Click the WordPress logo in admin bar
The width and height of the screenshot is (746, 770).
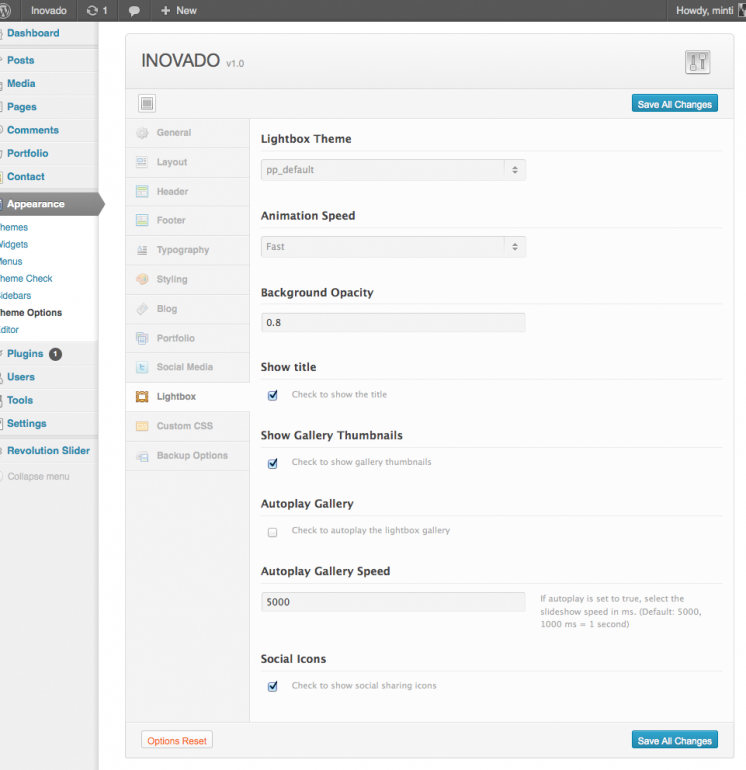(x=5, y=10)
